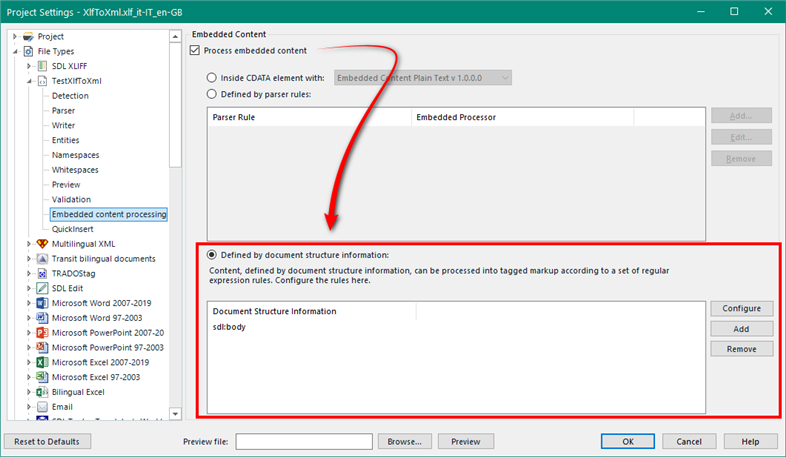The width and height of the screenshot is (786, 457).
Task: Click the Transit bilingual documents icon
Action: tap(43, 259)
